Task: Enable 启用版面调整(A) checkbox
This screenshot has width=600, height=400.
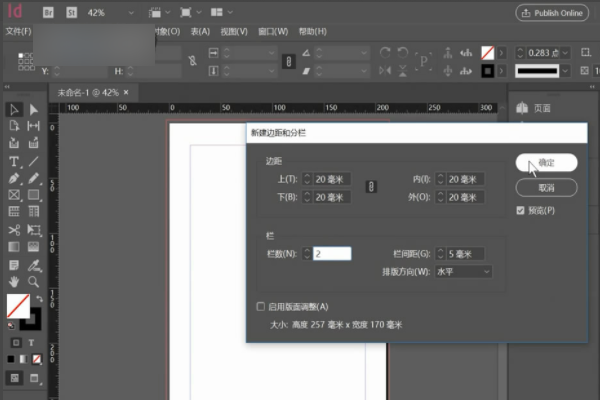Action: click(261, 306)
